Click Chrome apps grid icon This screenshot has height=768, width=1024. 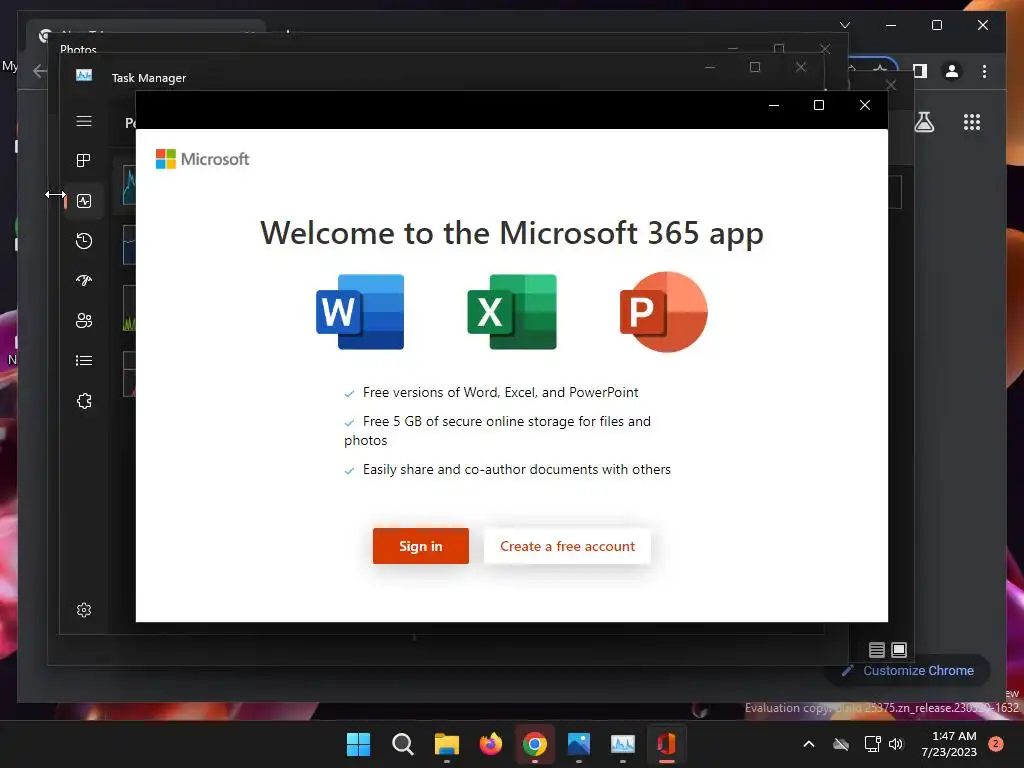pyautogui.click(x=972, y=122)
